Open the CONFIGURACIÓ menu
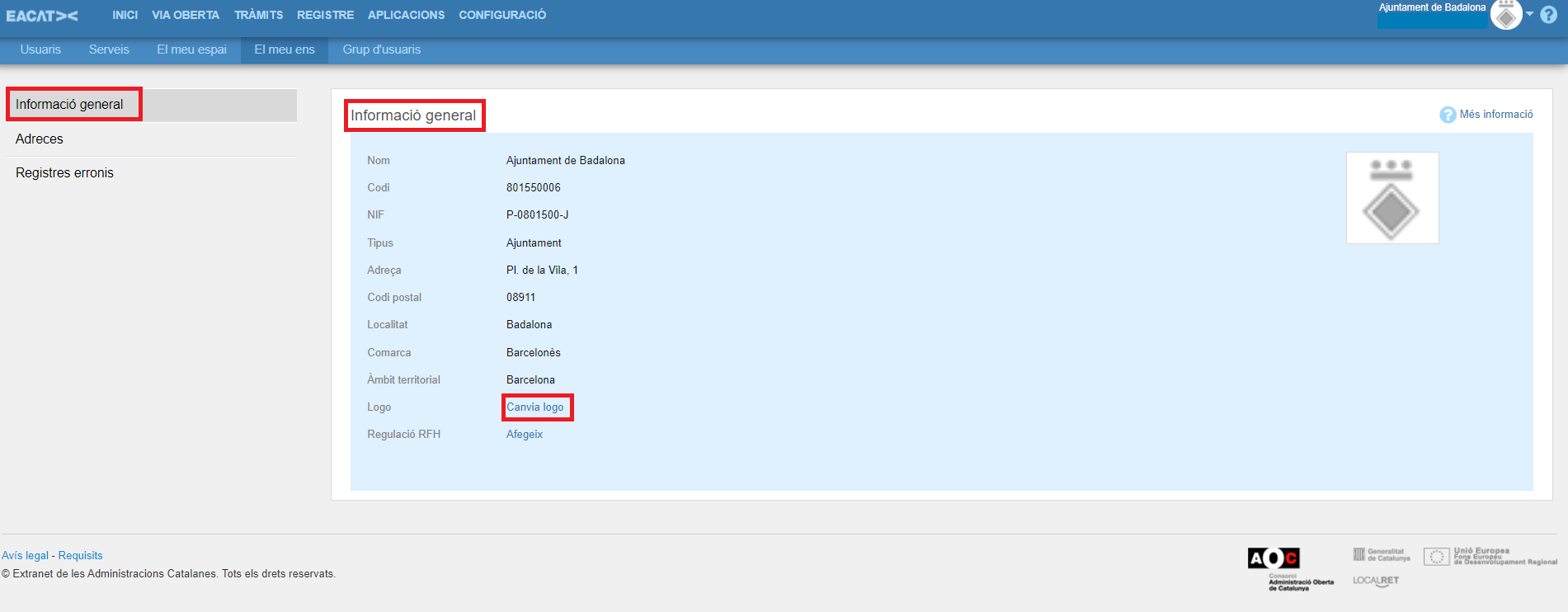 [x=502, y=15]
